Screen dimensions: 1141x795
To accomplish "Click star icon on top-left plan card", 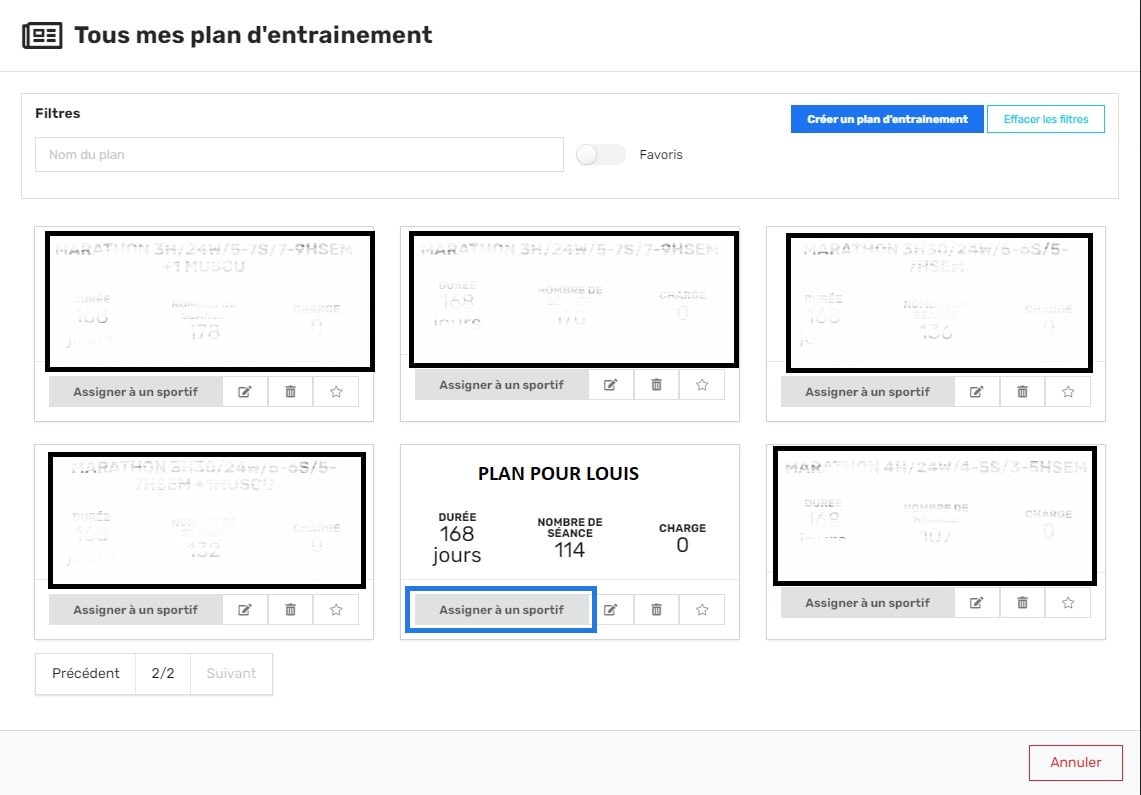I will click(336, 392).
